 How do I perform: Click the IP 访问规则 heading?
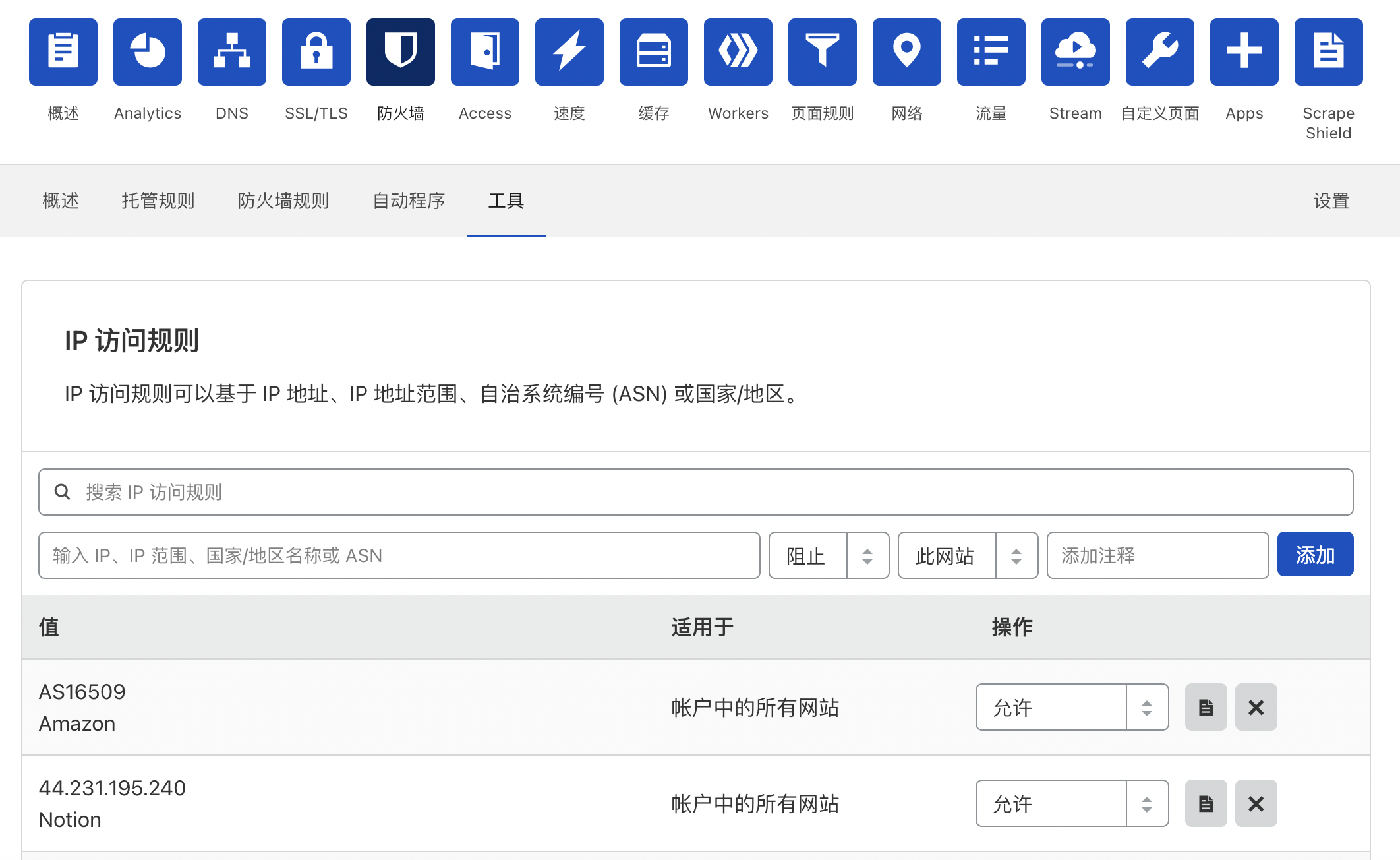(132, 341)
